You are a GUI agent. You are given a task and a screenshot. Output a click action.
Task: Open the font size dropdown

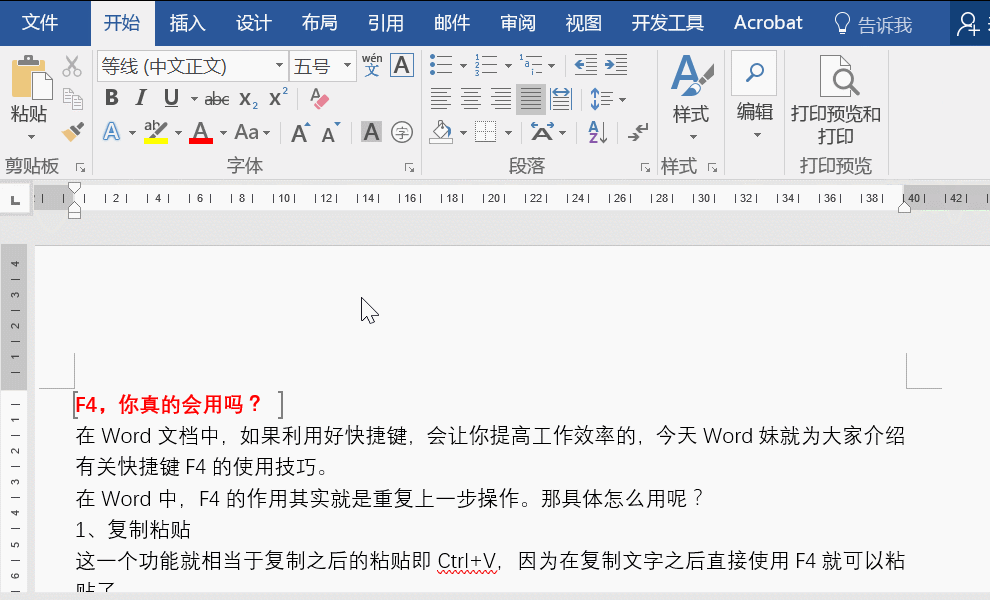(347, 66)
